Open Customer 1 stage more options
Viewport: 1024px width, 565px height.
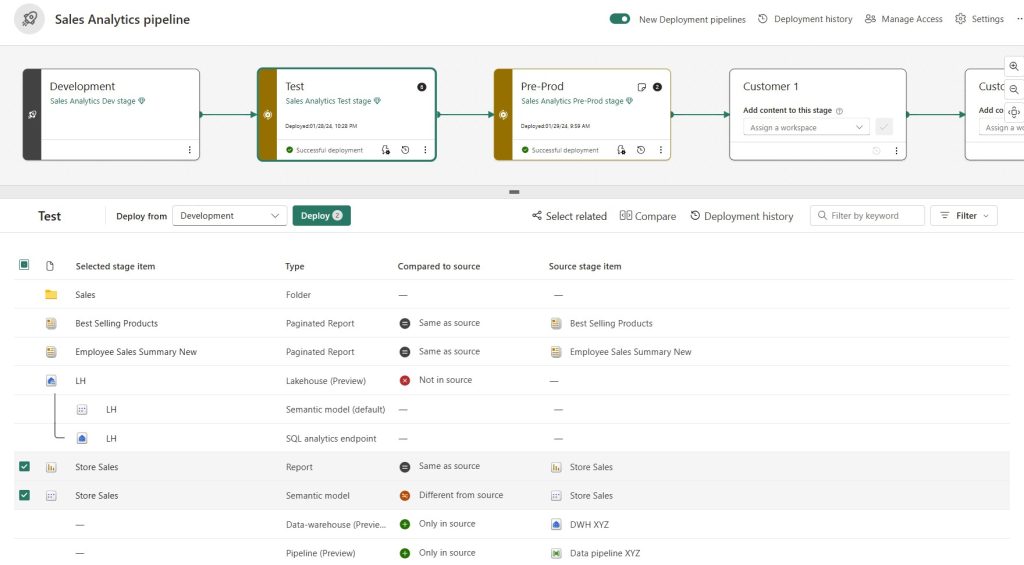pos(896,150)
